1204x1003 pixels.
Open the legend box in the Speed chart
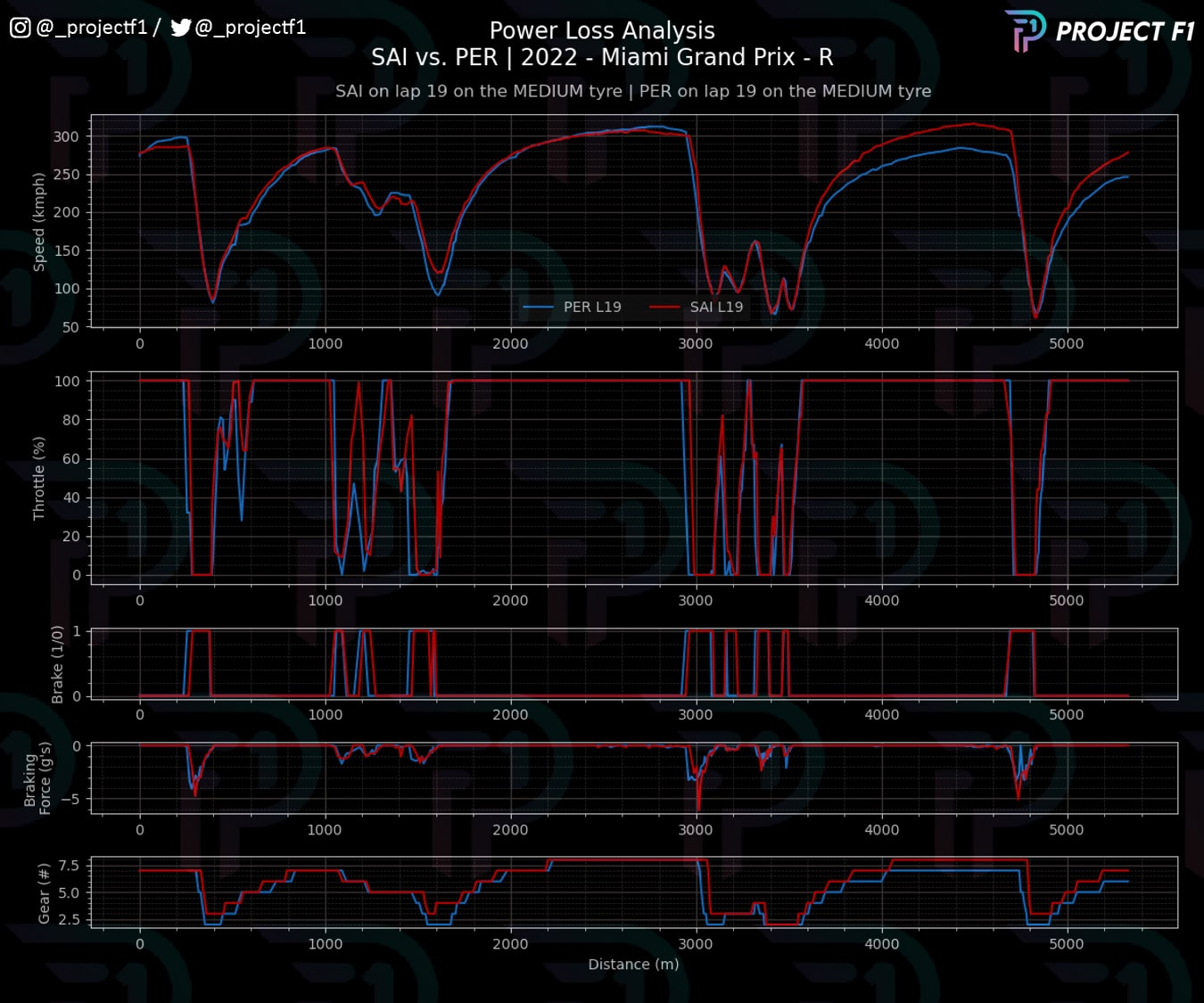click(x=633, y=306)
